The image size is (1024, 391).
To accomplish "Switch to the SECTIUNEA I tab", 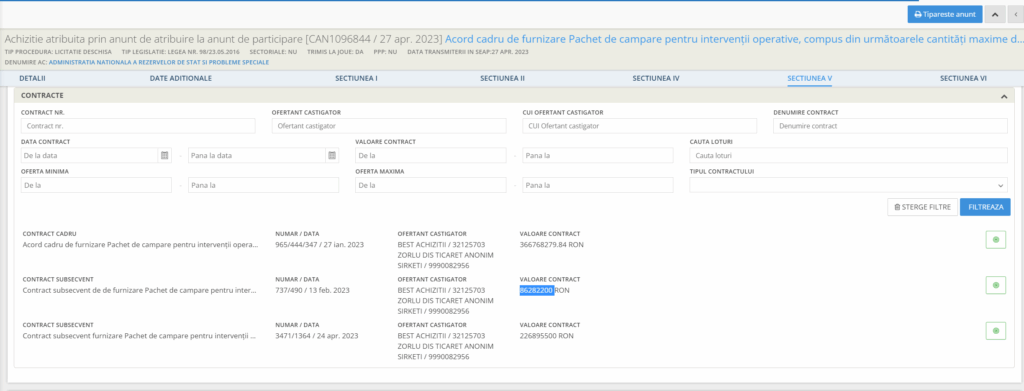I will tap(357, 78).
